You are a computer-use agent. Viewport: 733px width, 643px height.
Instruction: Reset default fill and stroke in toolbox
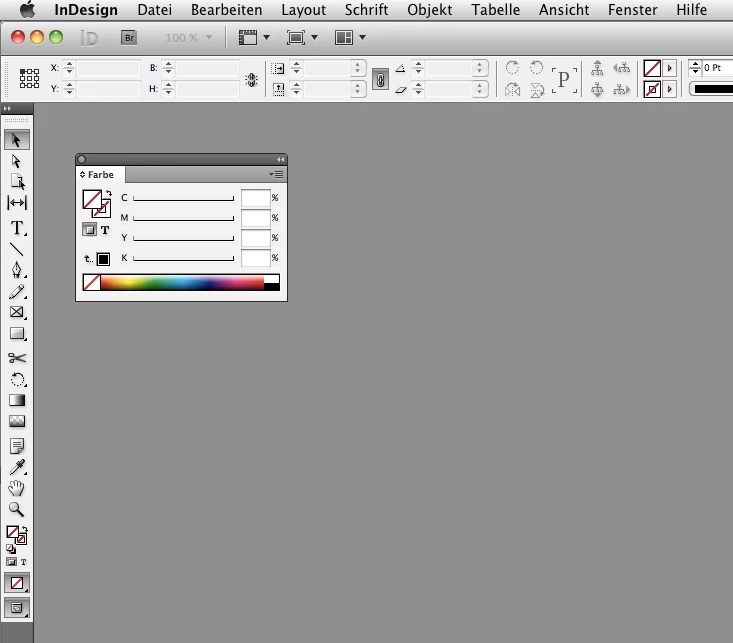[10, 549]
